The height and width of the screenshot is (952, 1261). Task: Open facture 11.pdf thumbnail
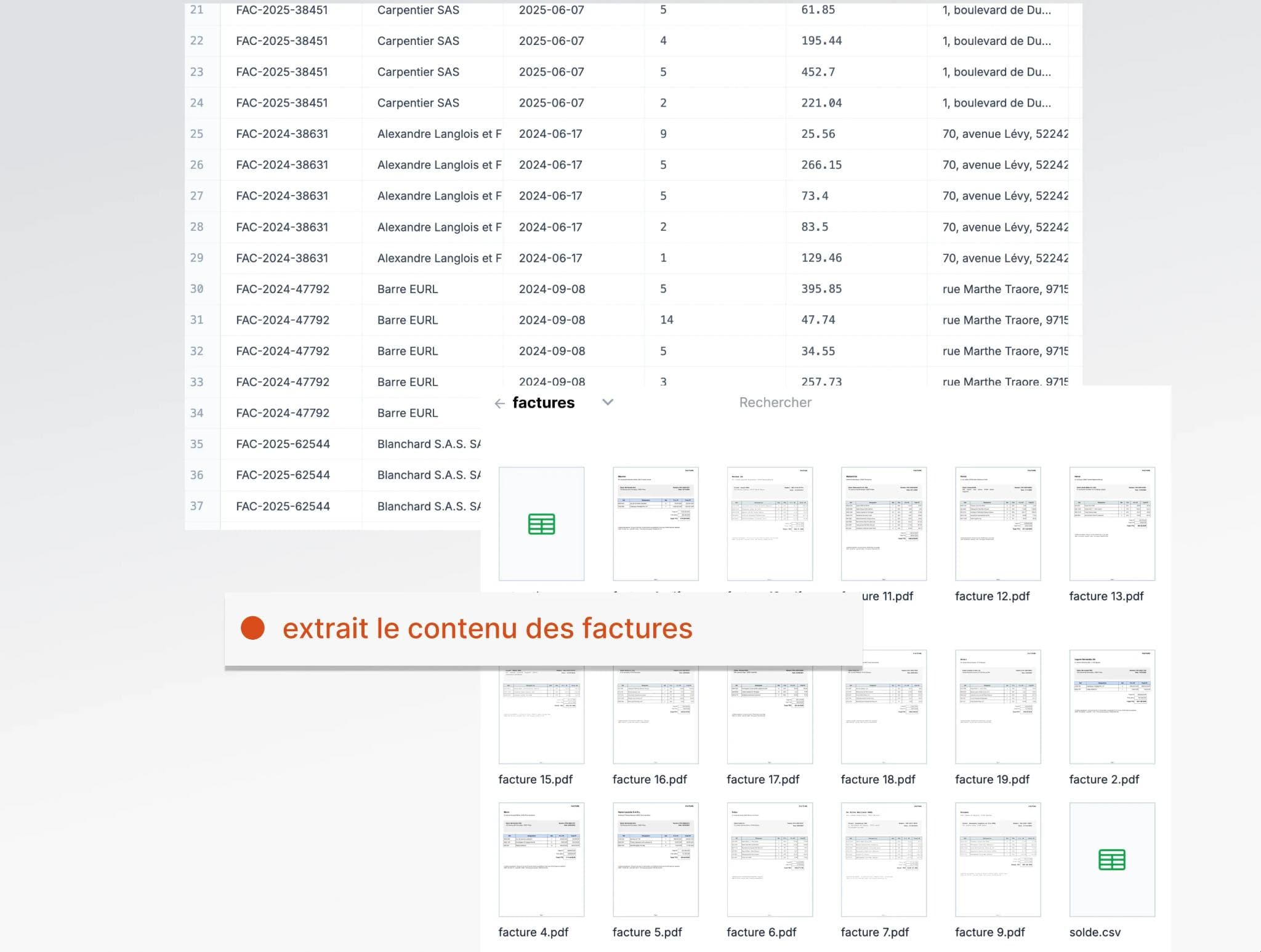[x=884, y=523]
